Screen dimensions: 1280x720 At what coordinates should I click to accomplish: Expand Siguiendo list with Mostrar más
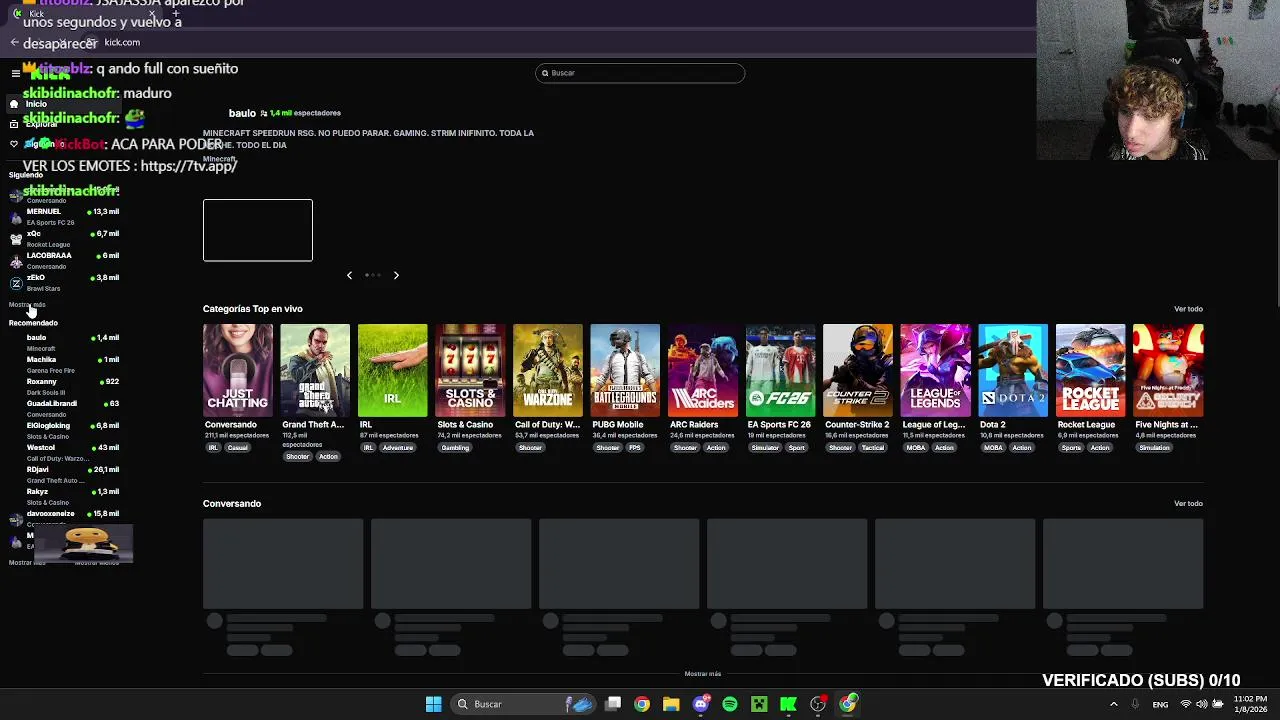pos(27,305)
